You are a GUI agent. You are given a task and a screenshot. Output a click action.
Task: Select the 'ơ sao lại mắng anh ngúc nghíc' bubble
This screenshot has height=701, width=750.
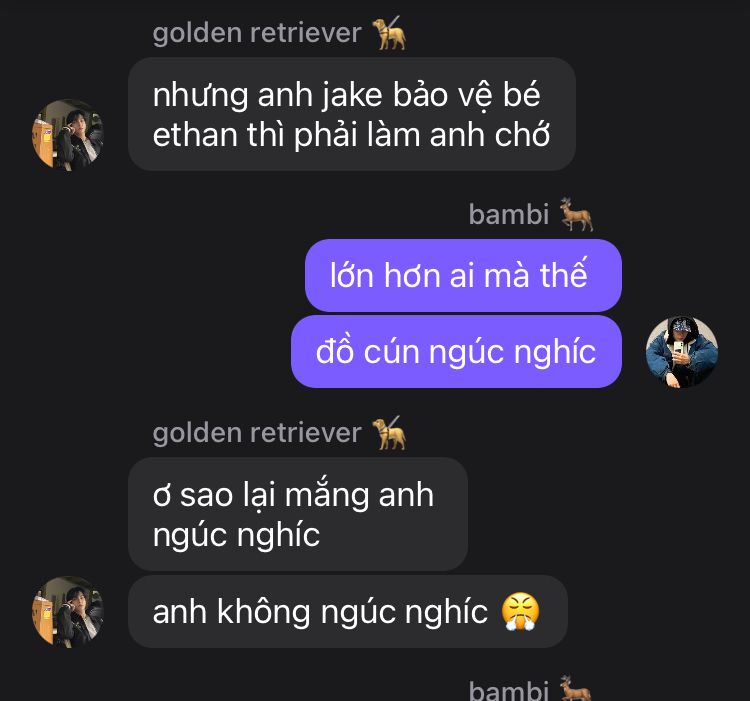(x=298, y=514)
